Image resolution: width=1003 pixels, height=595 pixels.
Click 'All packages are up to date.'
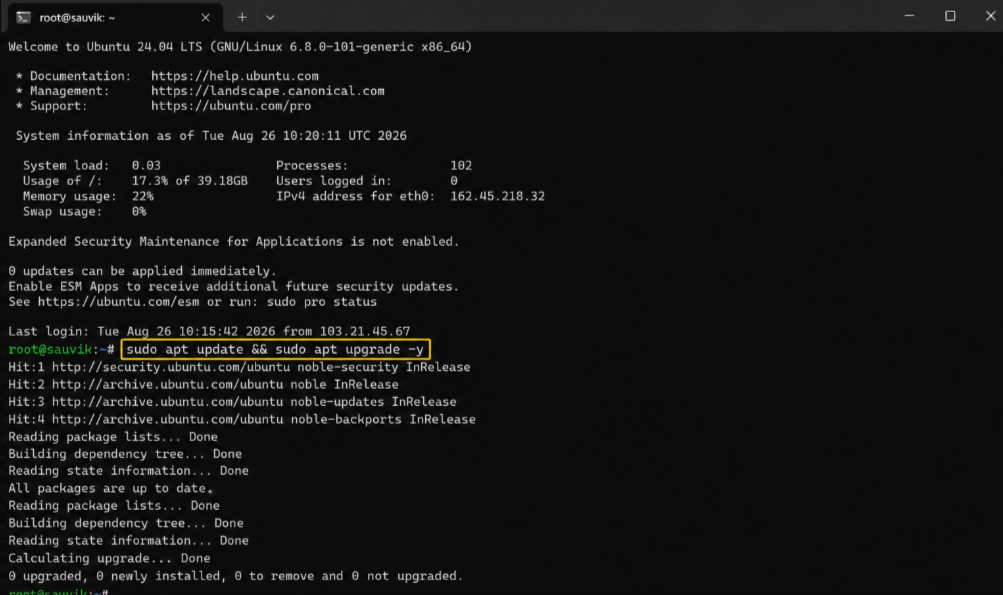(111, 489)
